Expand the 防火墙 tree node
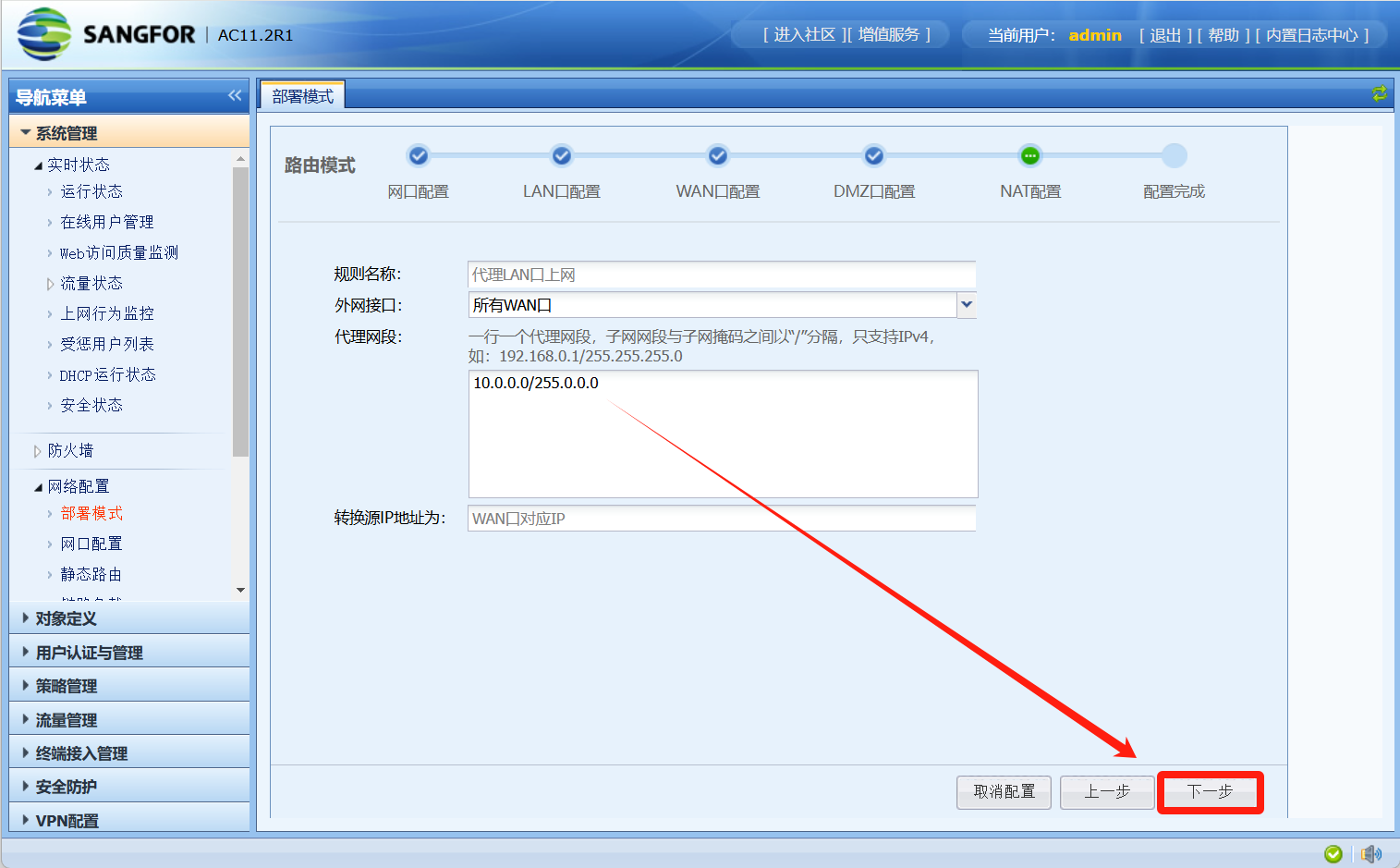Screen dimensions: 1400x868 (x=38, y=451)
